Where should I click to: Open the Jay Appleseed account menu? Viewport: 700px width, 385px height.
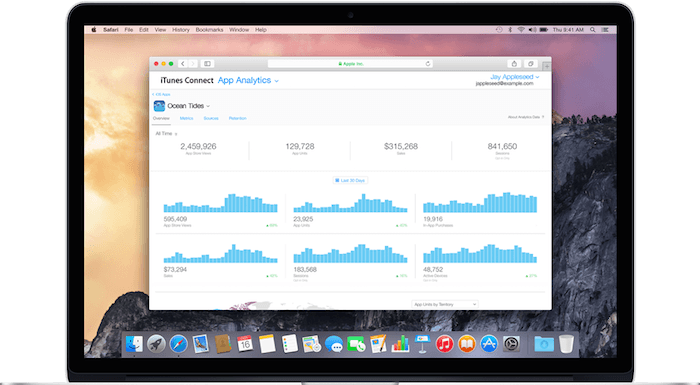[515, 77]
